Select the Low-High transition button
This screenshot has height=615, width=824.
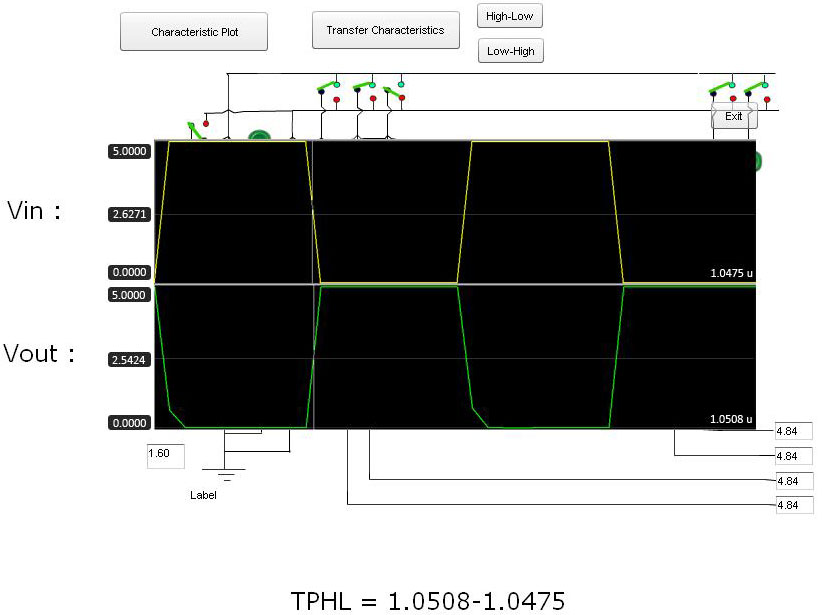(510, 51)
